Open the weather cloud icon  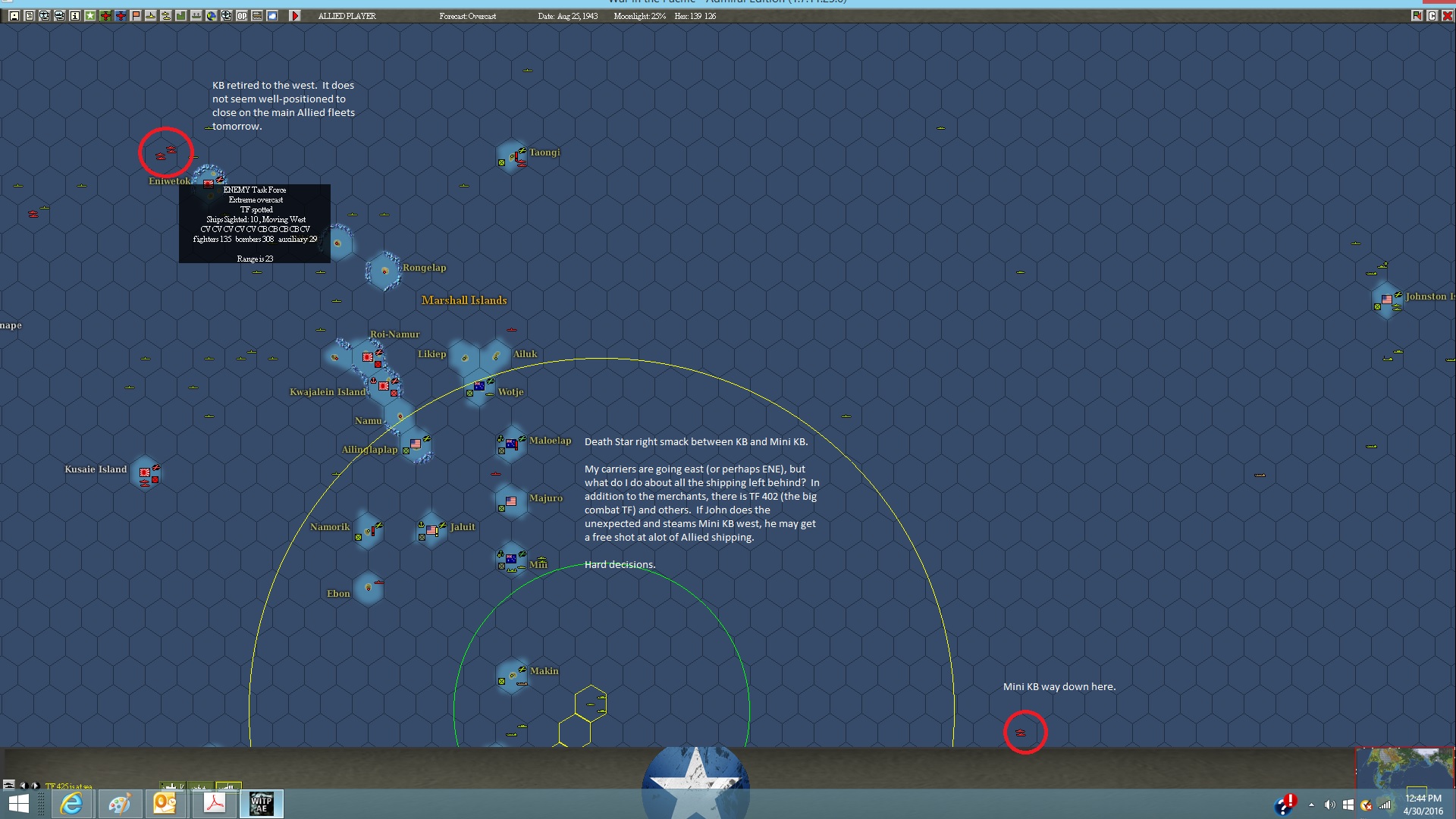[x=272, y=16]
